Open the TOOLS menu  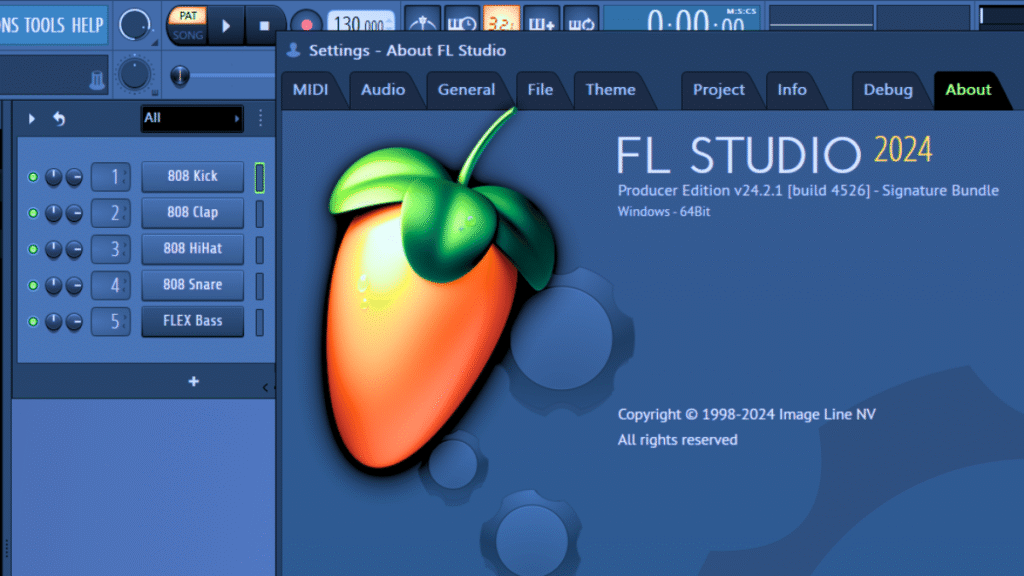click(x=44, y=25)
